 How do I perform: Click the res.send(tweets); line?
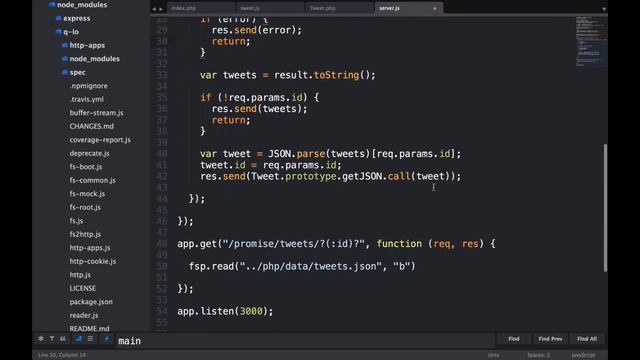pos(259,109)
